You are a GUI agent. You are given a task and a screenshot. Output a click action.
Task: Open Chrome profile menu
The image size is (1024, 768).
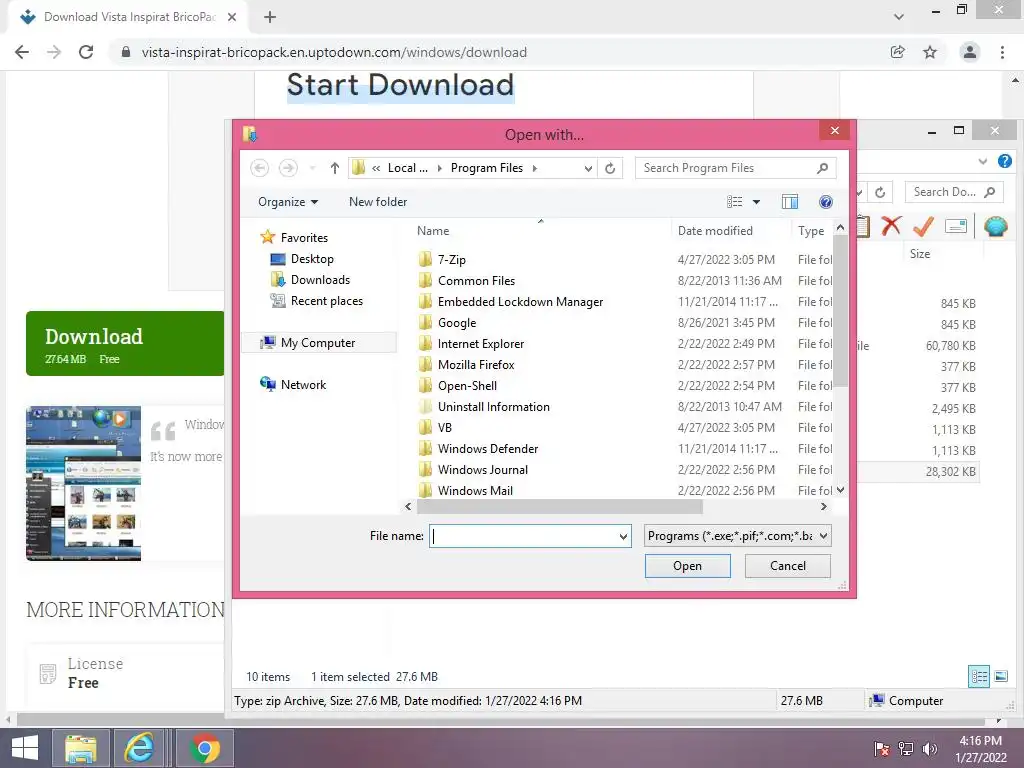(x=970, y=52)
